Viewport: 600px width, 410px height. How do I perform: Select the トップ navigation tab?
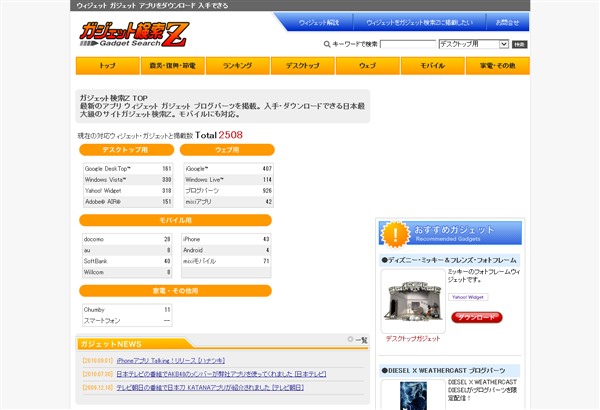pos(108,66)
